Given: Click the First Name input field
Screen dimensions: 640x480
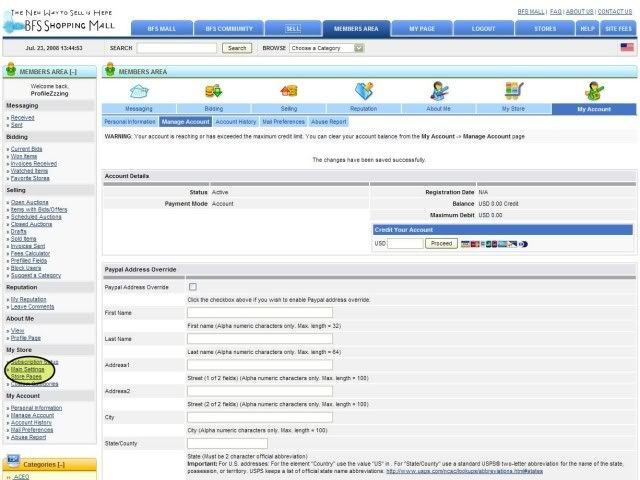Looking at the screenshot, I should (260, 313).
